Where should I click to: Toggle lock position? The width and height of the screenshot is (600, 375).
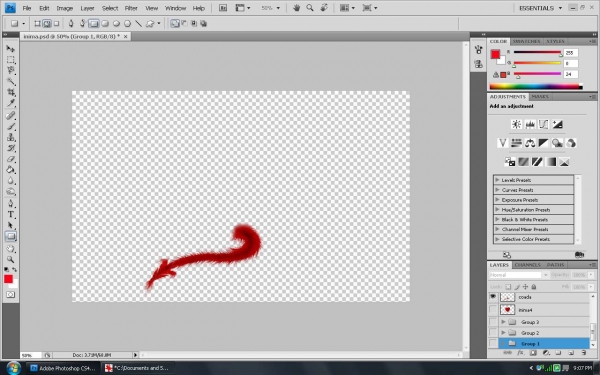(525, 287)
